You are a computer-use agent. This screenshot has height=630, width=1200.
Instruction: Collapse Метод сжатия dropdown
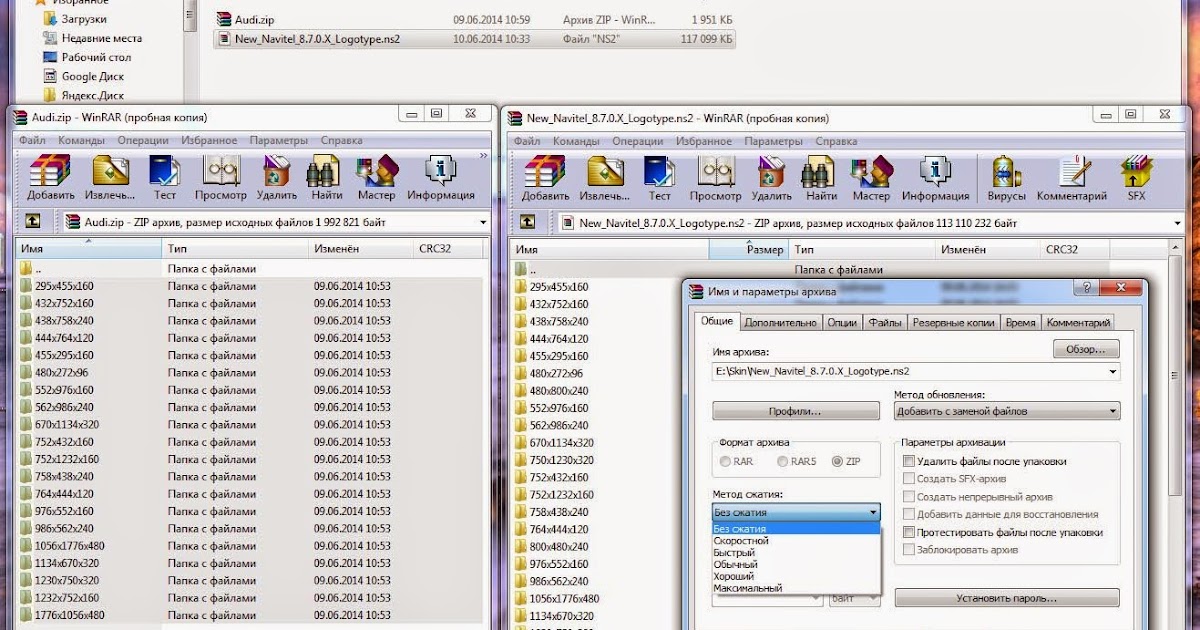[x=873, y=512]
